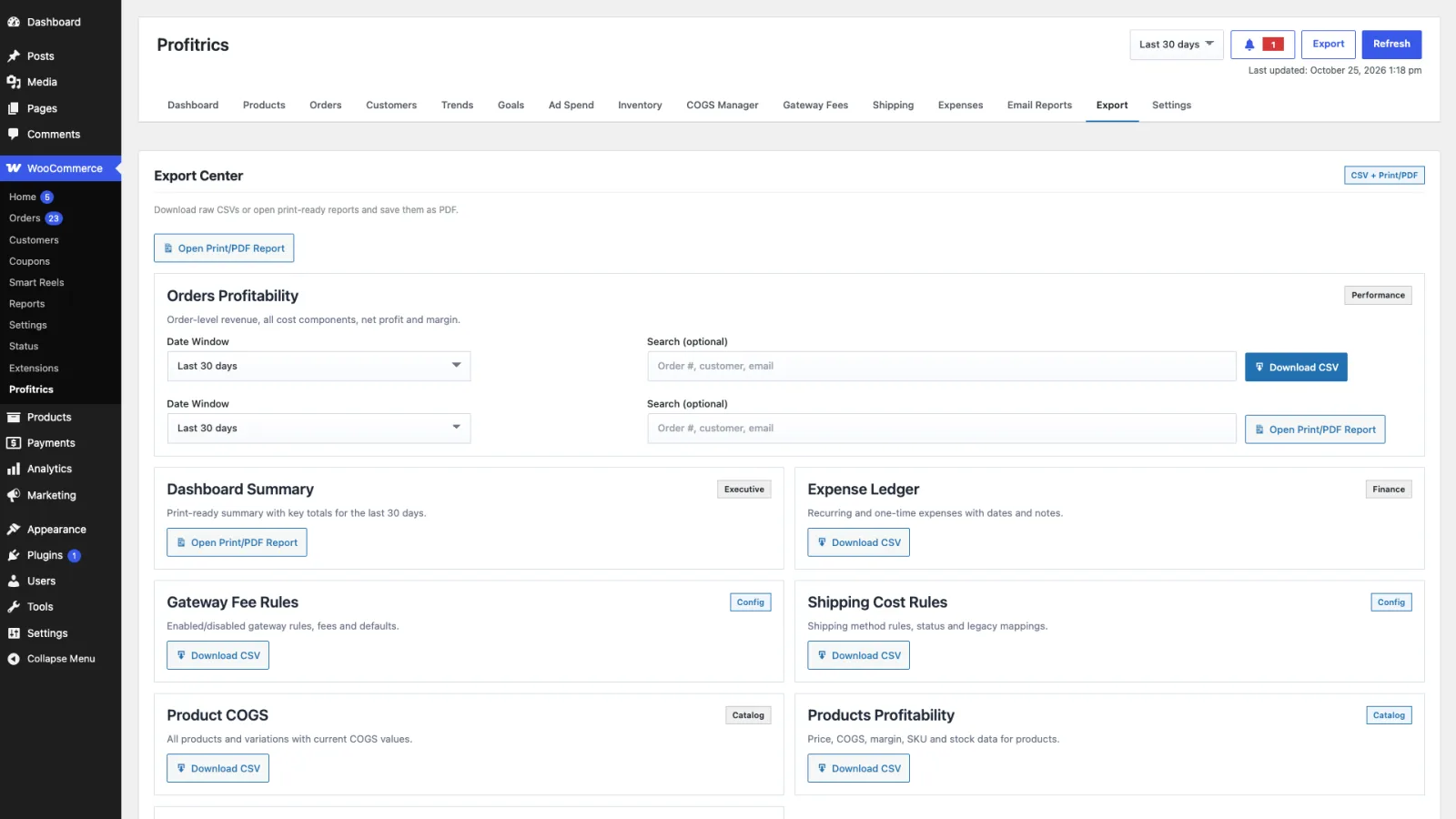Viewport: 1456px width, 819px height.
Task: Expand first Date Window dropdown in Orders Profitability
Action: click(x=318, y=366)
